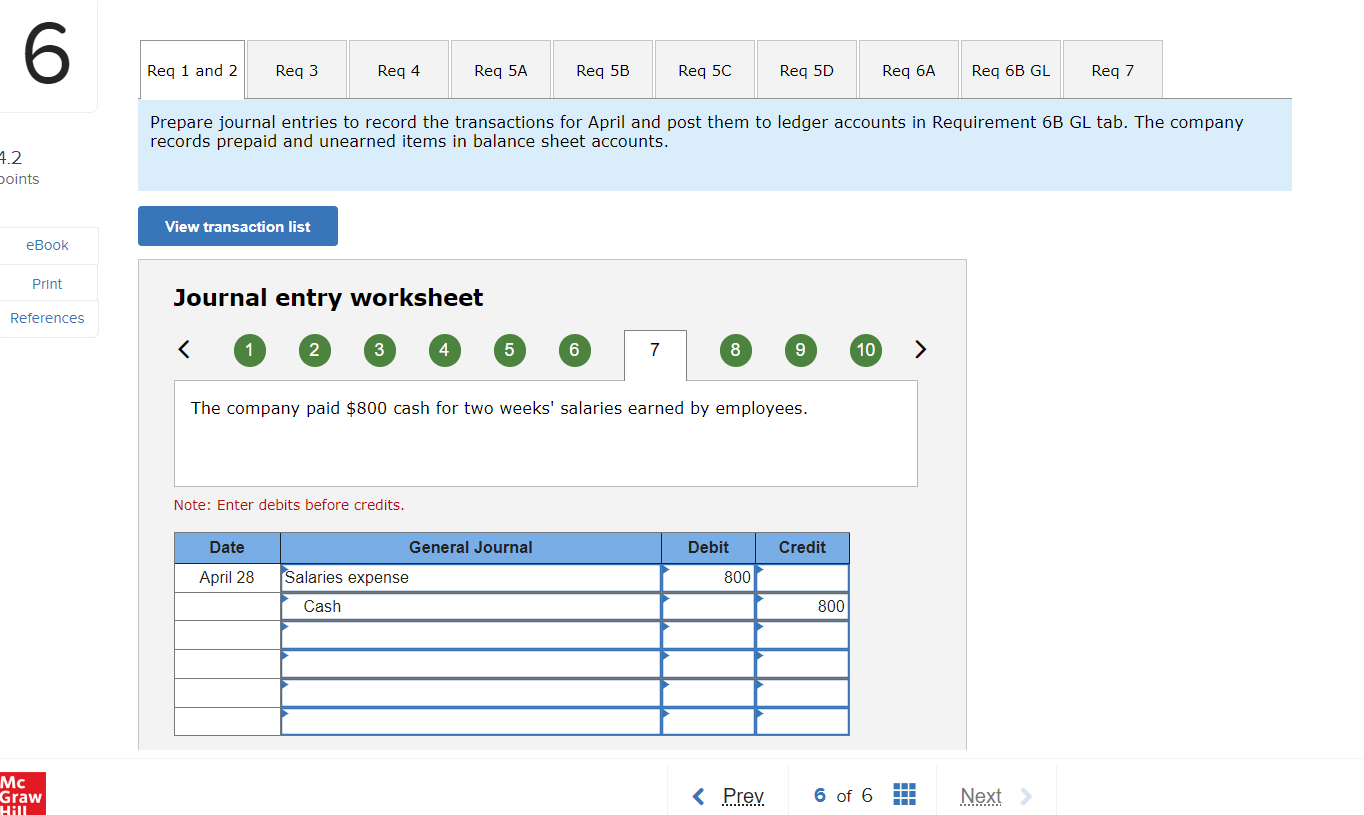This screenshot has height=815, width=1364.
Task: Select transaction circle number 1
Action: click(x=249, y=350)
